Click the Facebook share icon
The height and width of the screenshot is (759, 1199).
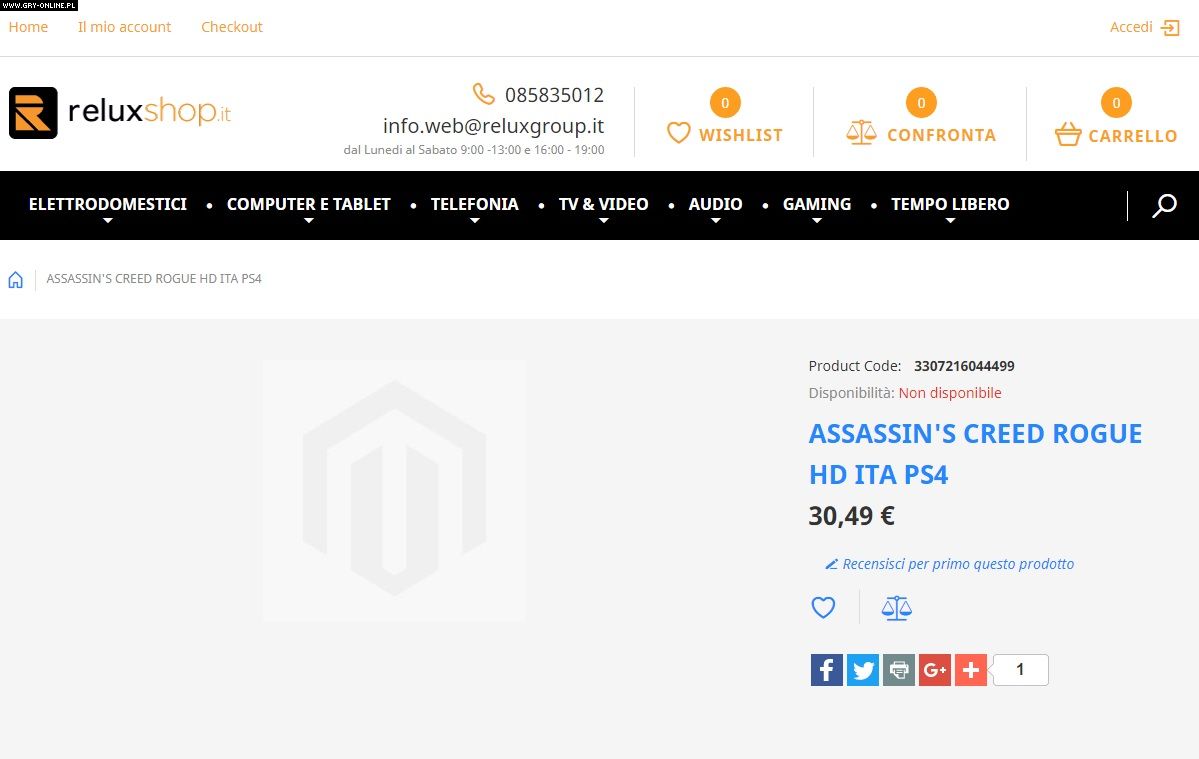click(x=826, y=670)
